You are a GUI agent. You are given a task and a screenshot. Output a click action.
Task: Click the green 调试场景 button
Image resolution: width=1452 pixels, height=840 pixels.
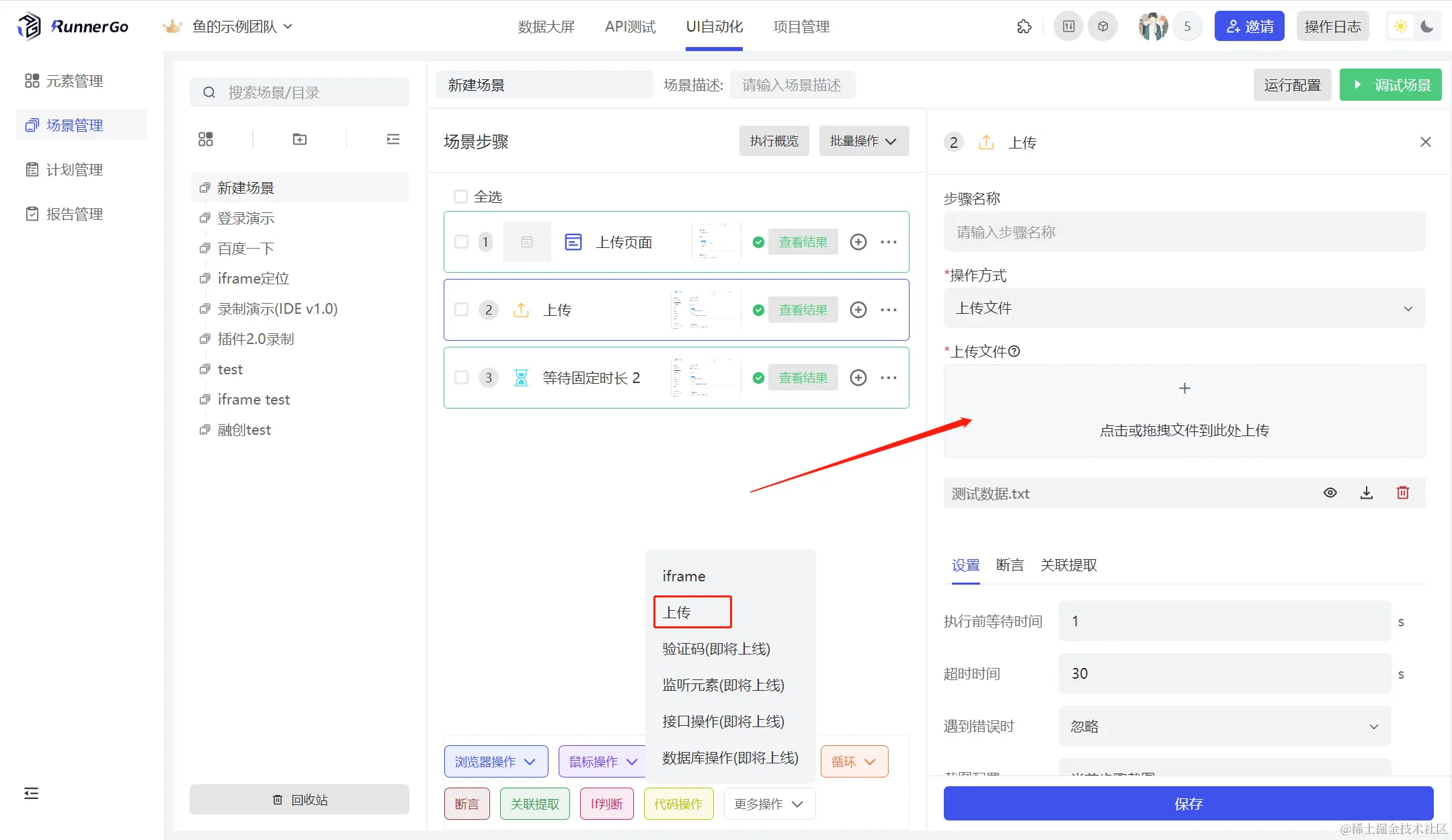(x=1390, y=85)
